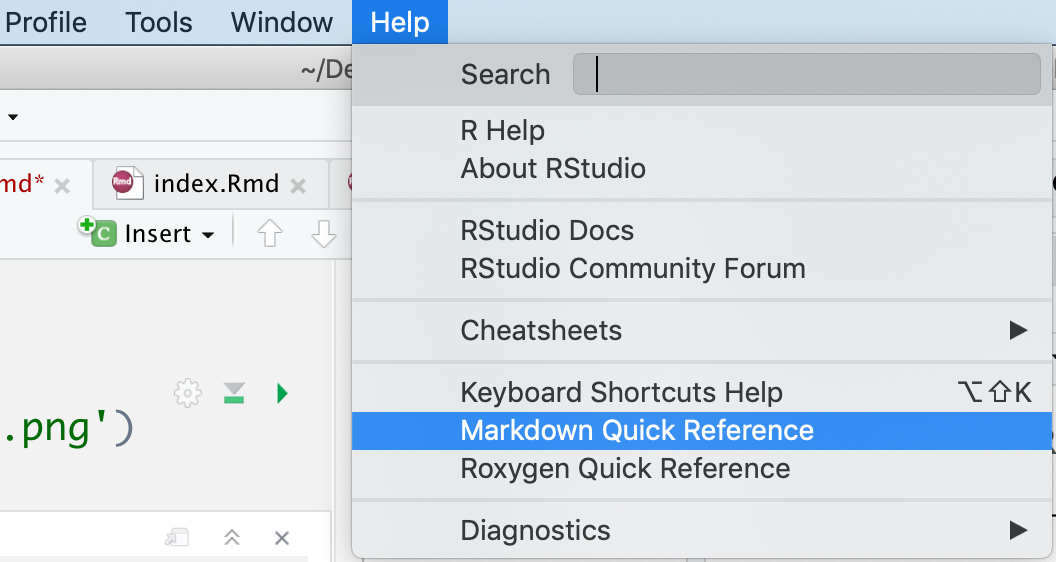Image resolution: width=1056 pixels, height=562 pixels.
Task: Open the Tools menu
Action: [x=159, y=22]
